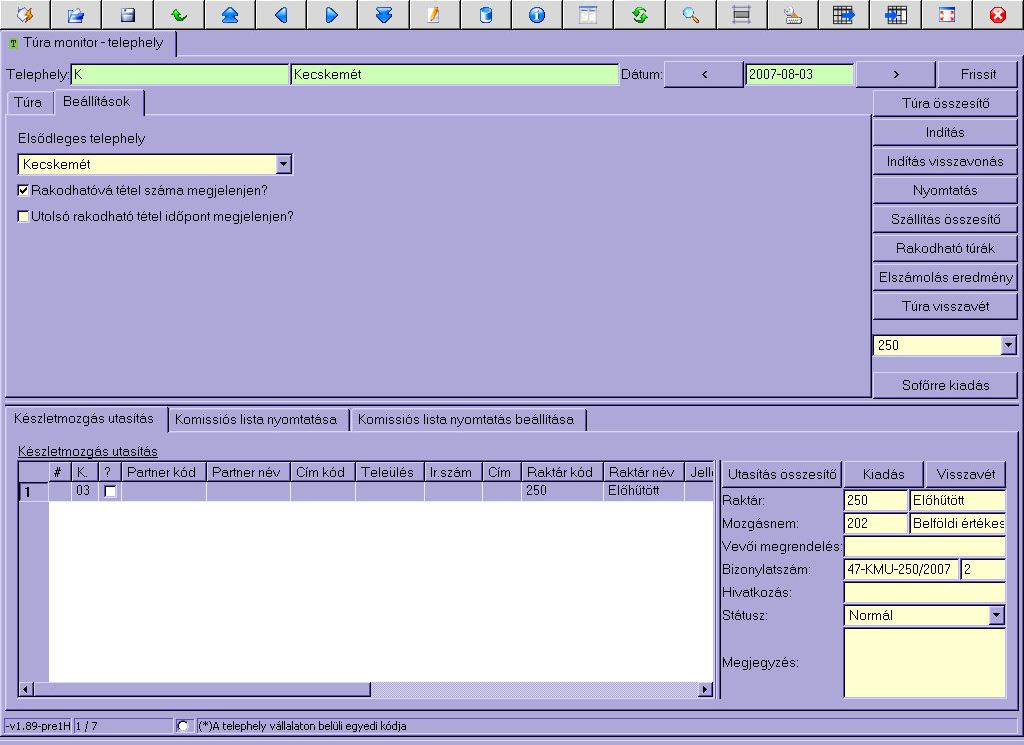Open 'Komissiós lista nyomtatása' tab
The image size is (1024, 745).
click(256, 420)
